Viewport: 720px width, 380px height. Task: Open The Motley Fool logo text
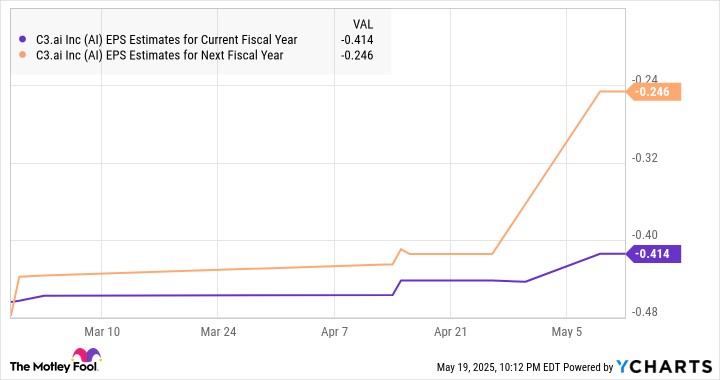[53, 366]
